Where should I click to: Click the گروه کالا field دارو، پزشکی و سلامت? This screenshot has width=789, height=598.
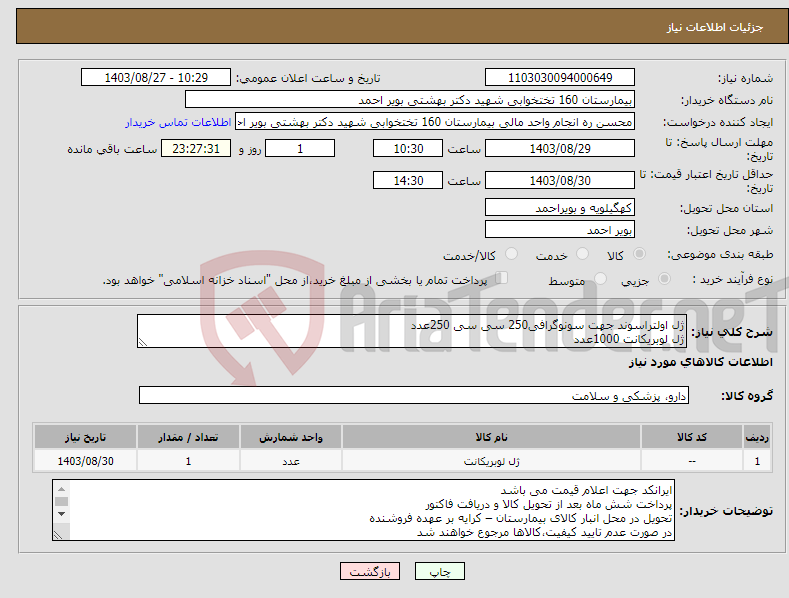[414, 396]
